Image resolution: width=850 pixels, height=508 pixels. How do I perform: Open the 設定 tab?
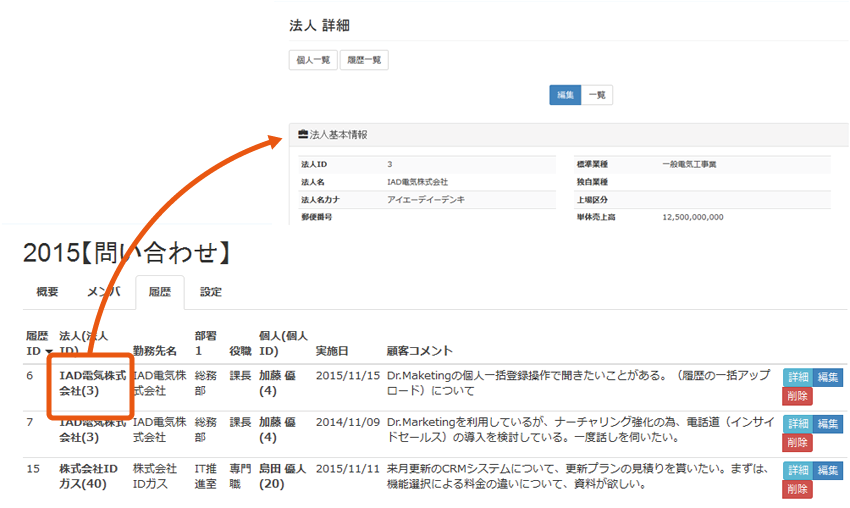click(211, 292)
